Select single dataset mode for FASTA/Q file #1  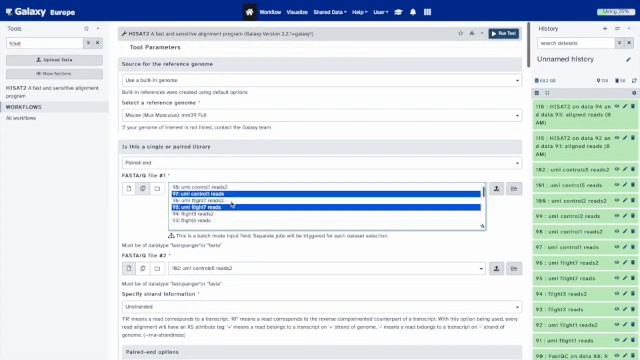pos(129,189)
